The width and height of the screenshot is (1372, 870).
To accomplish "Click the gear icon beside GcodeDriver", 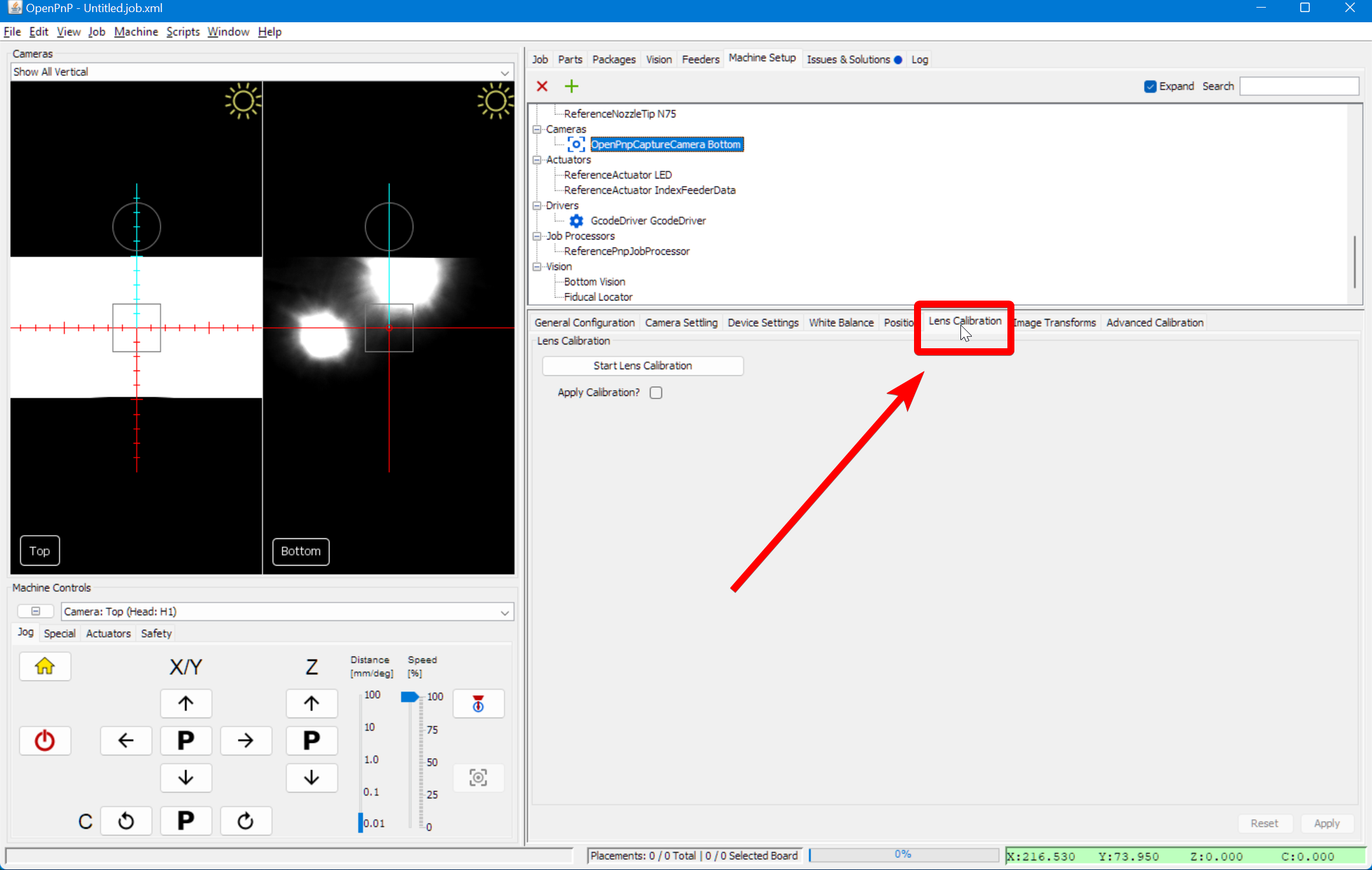I will [x=575, y=221].
